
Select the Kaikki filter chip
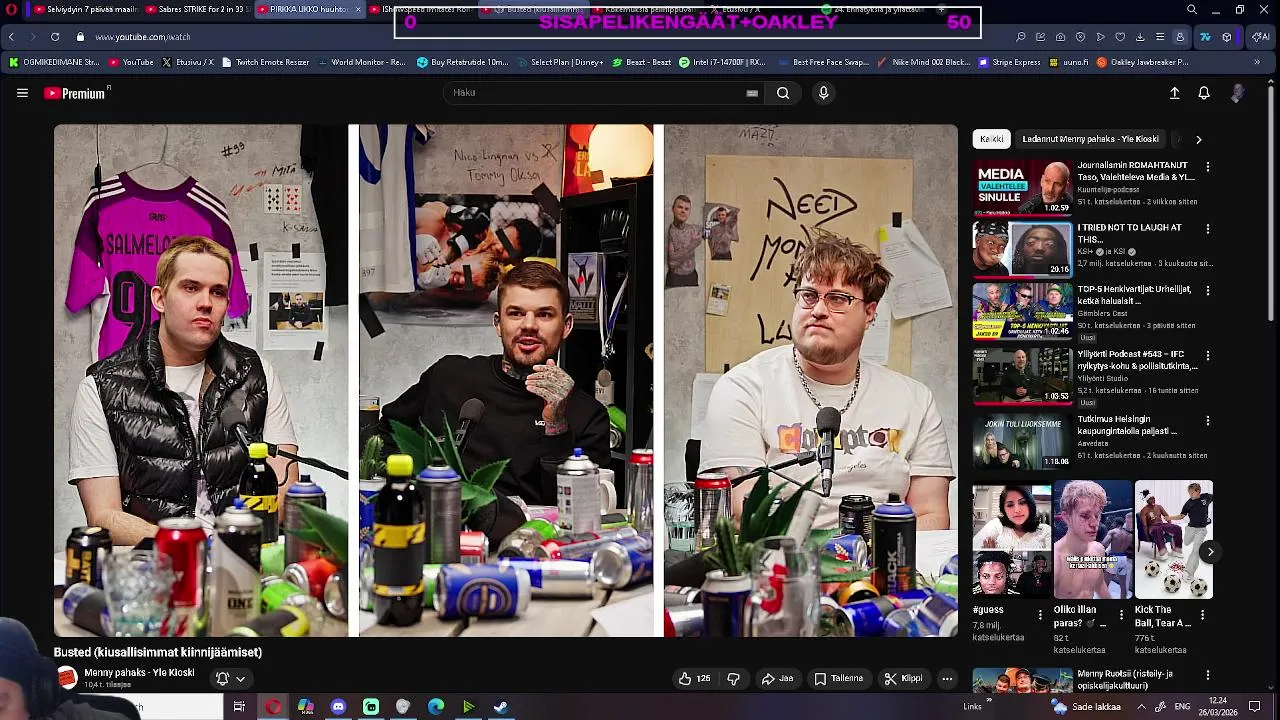pyautogui.click(x=992, y=139)
